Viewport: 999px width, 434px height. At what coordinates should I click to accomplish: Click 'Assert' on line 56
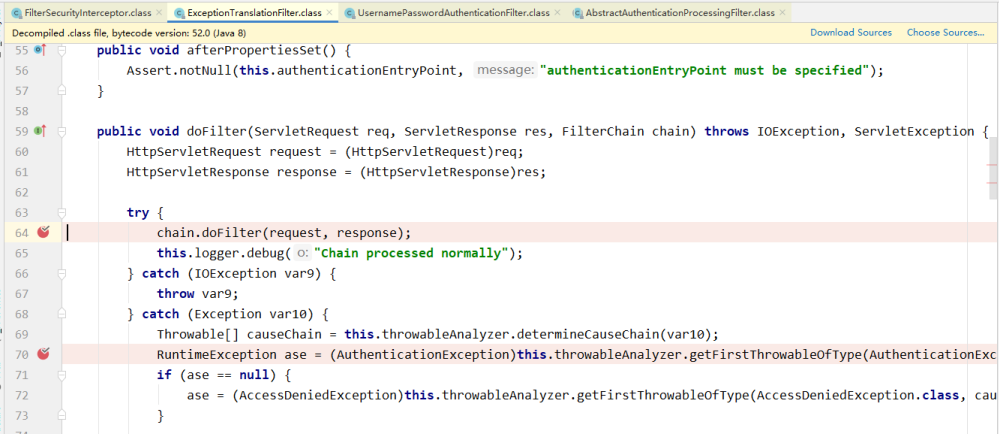(148, 71)
